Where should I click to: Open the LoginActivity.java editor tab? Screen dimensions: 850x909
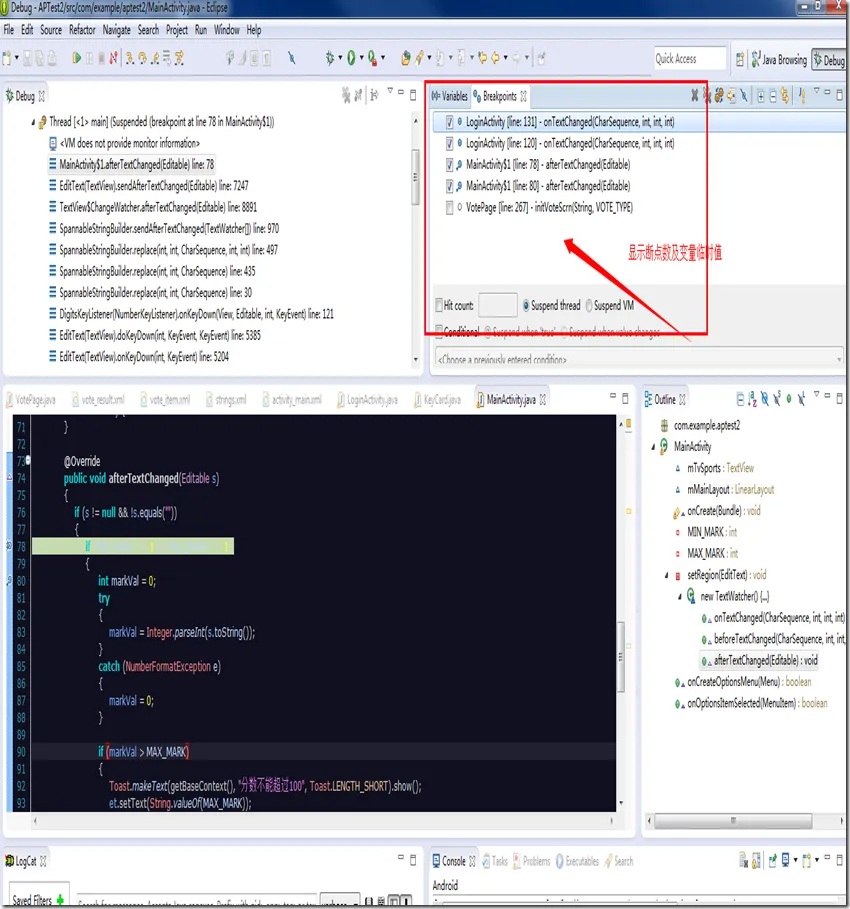point(366,400)
